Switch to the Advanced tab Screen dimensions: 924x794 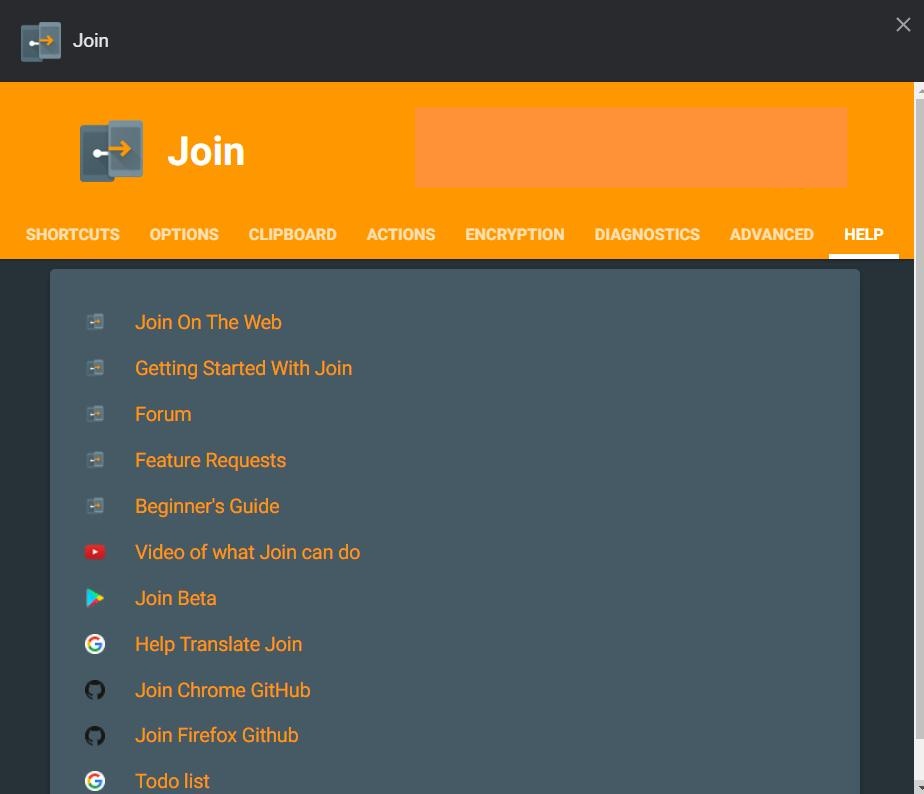771,234
